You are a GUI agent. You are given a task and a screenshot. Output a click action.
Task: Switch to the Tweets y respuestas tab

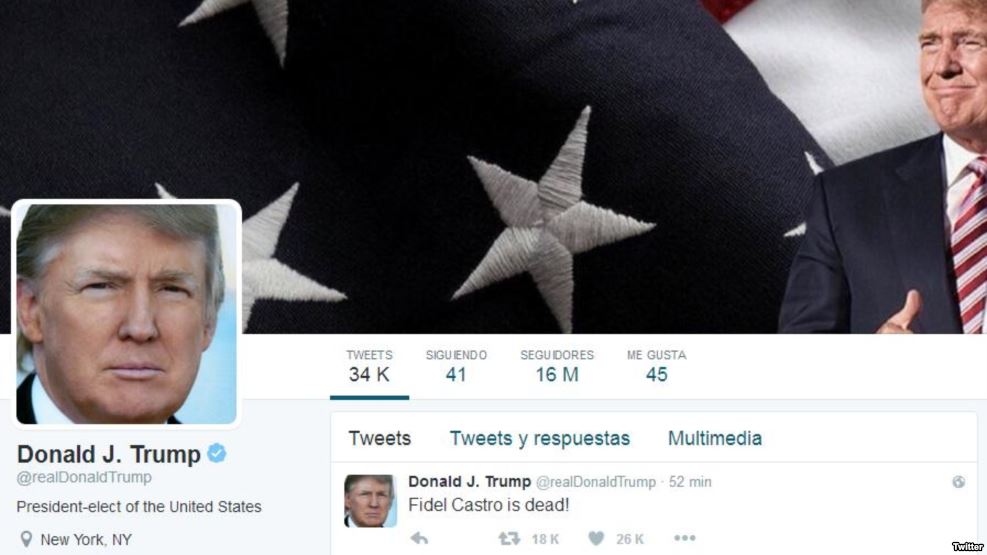pos(539,439)
